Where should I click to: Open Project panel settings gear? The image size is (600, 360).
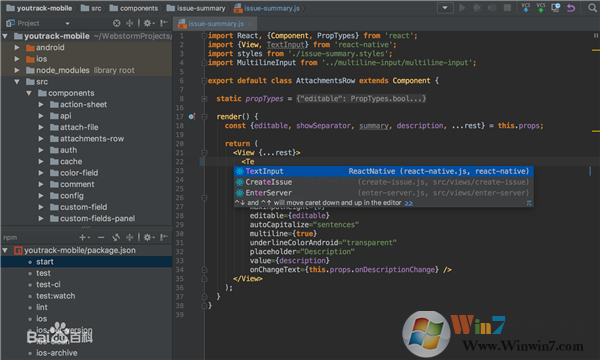pos(148,23)
